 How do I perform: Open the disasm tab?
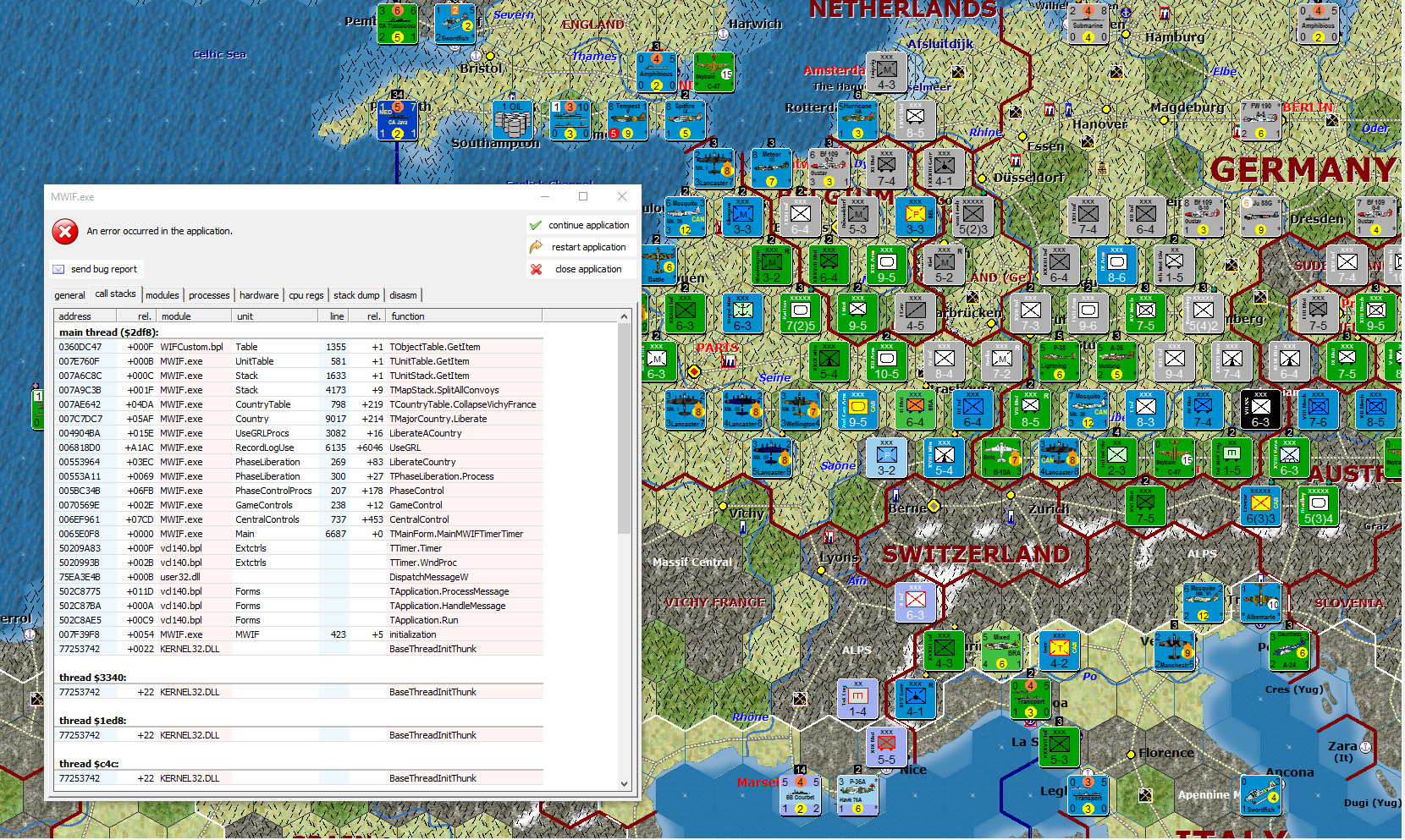[x=403, y=295]
